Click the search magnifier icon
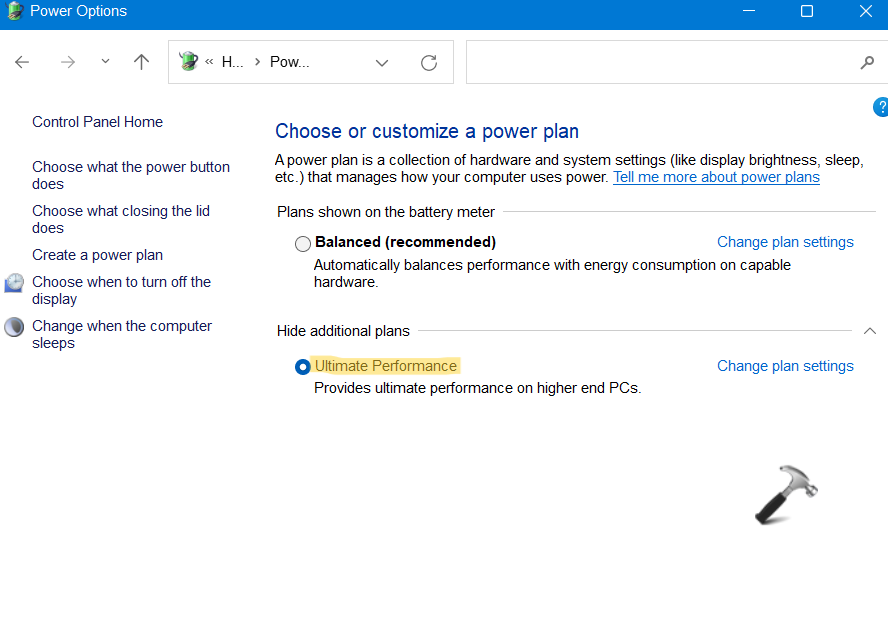Viewport: 888px width, 626px height. 867,63
